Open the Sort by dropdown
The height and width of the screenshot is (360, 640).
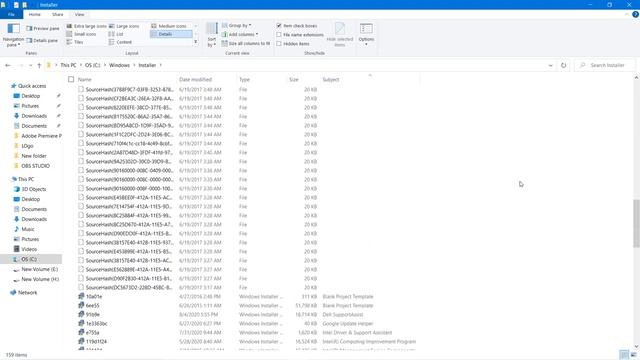pyautogui.click(x=211, y=35)
